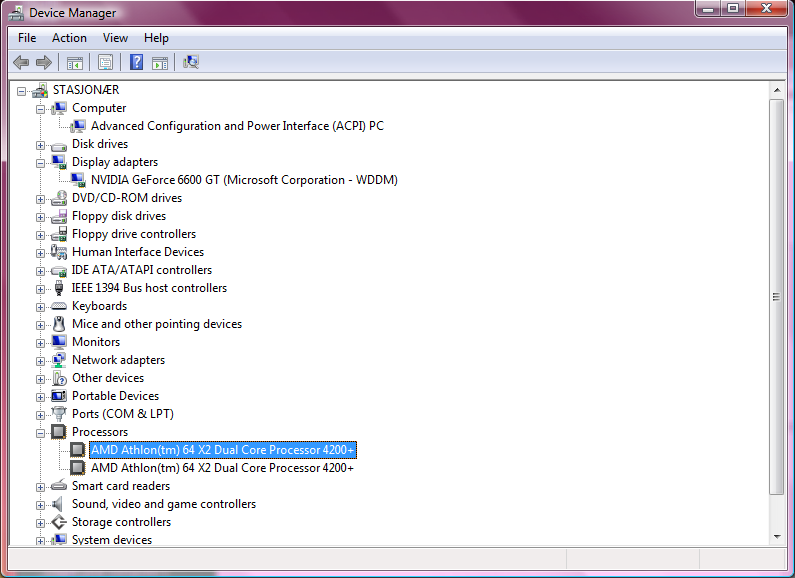Screen dimensions: 795x578
Task: Select Advanced Configuration and Power Interface (ACPI) PC
Action: (237, 126)
